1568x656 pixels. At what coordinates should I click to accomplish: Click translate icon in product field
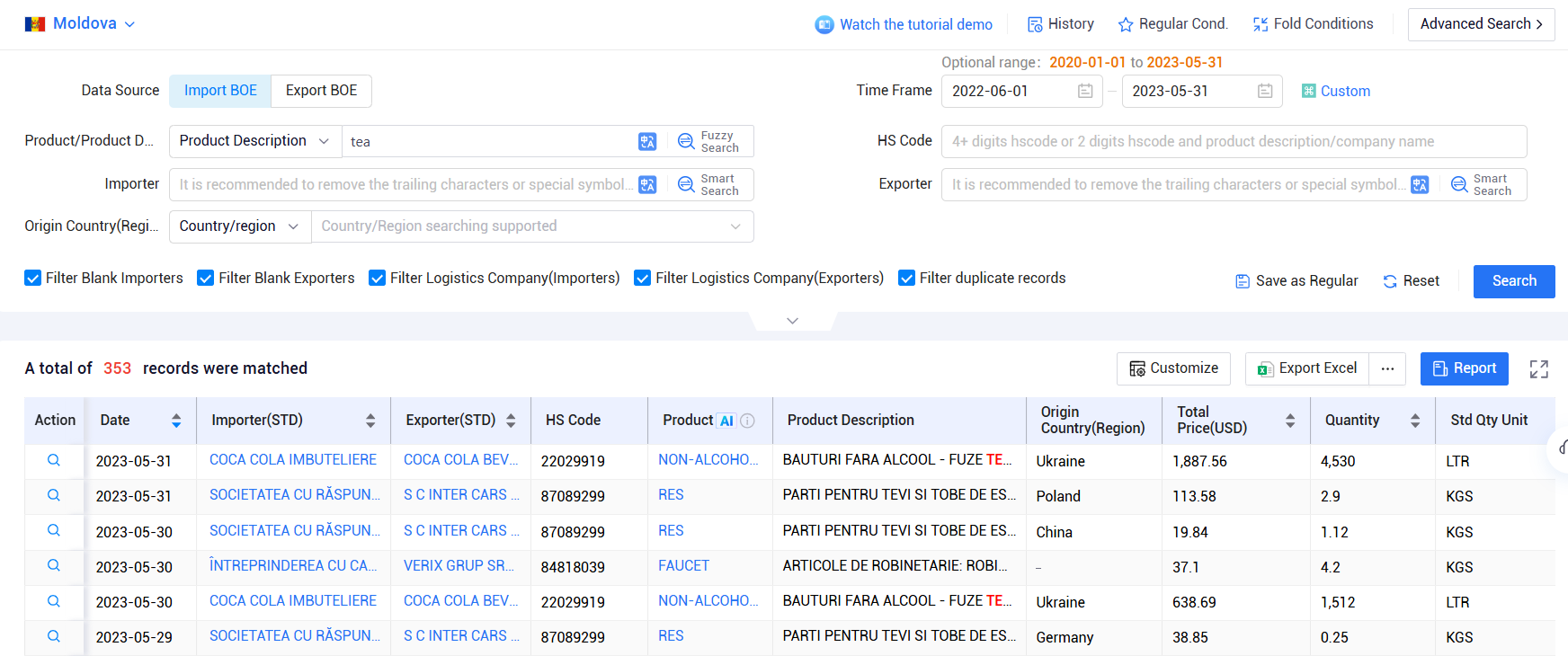coord(647,141)
